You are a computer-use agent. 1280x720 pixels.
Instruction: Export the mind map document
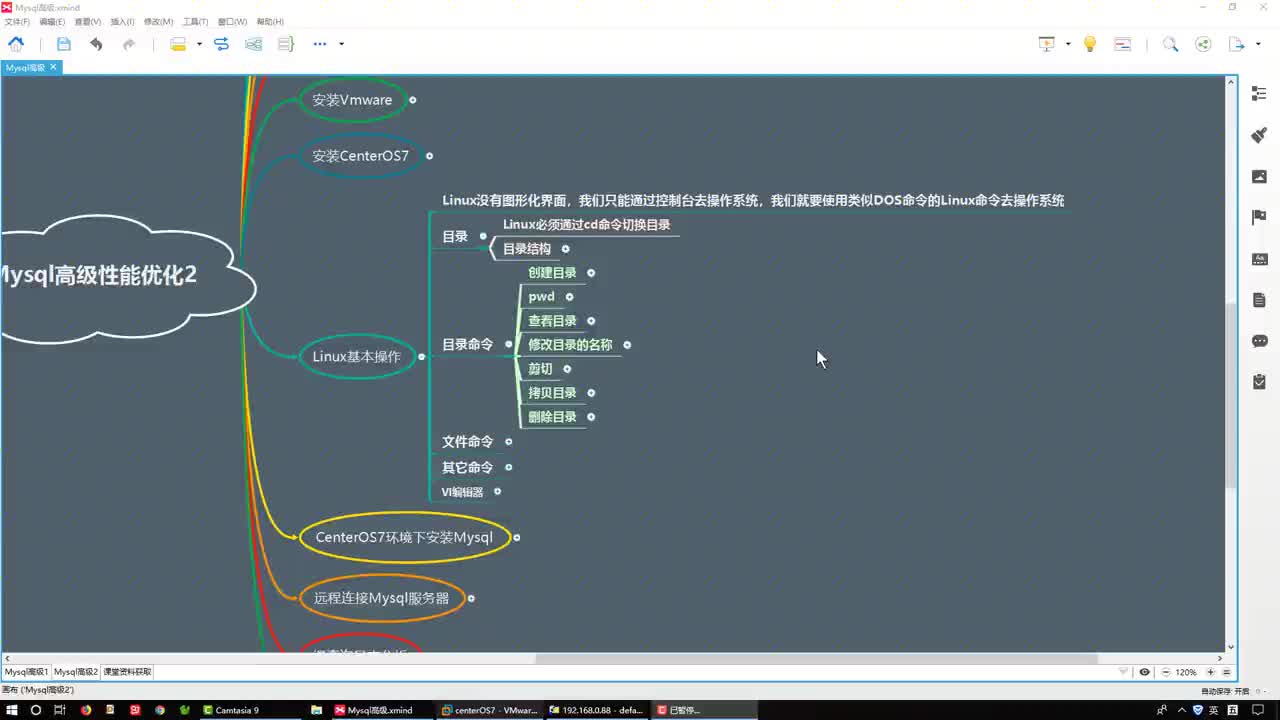click(1237, 44)
